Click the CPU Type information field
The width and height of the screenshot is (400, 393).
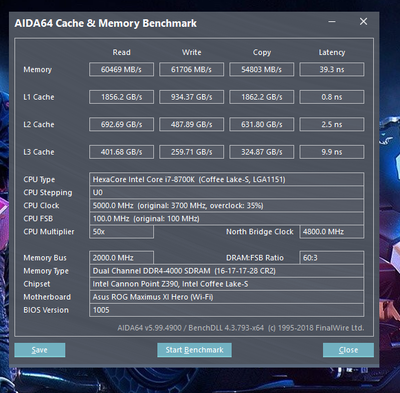(226, 179)
